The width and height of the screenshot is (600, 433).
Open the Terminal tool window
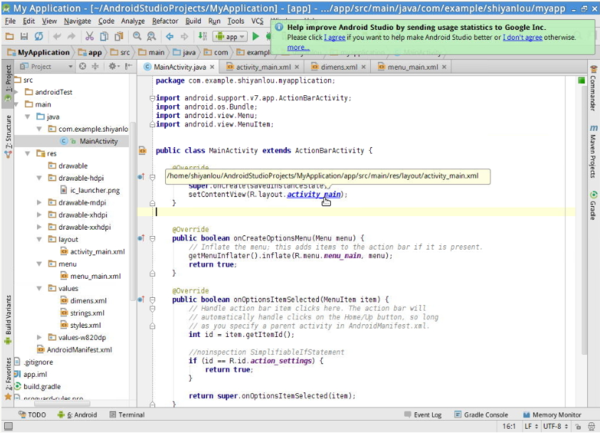click(127, 415)
